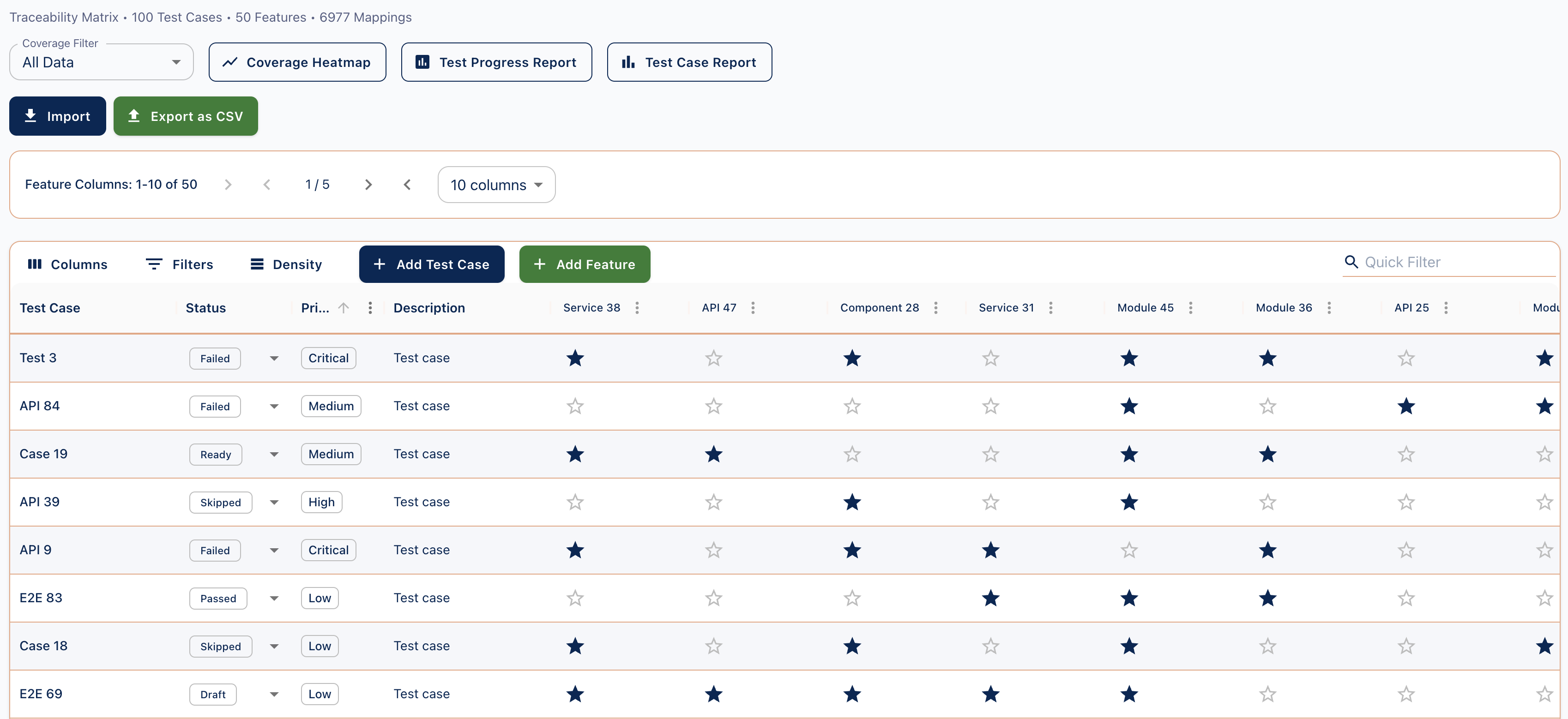Click the API 47 column menu icon
This screenshot has height=719, width=1568.
click(752, 308)
